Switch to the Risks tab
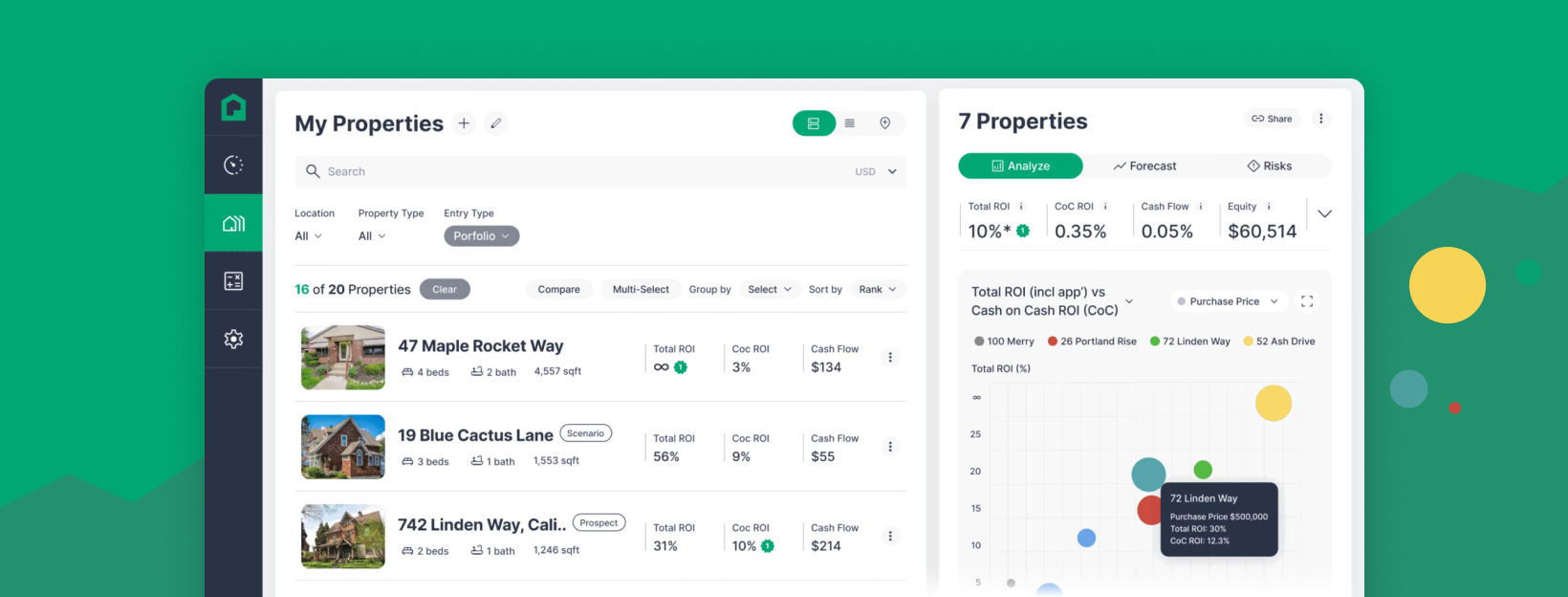The height and width of the screenshot is (597, 1568). point(1269,166)
